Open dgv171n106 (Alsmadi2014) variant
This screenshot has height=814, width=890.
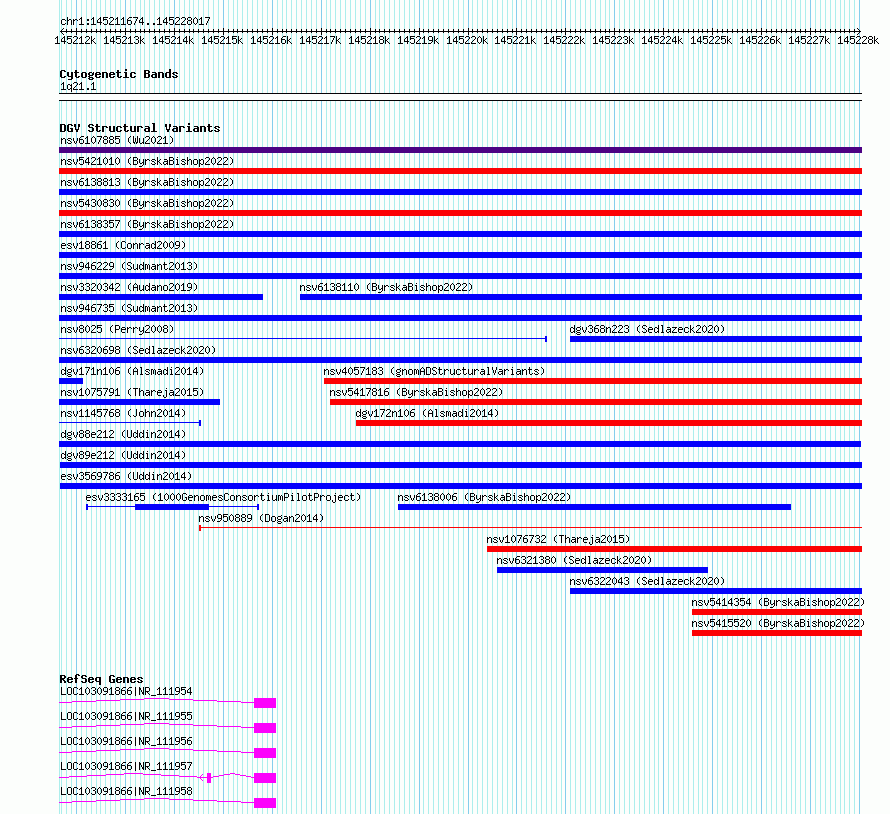pyautogui.click(x=132, y=371)
